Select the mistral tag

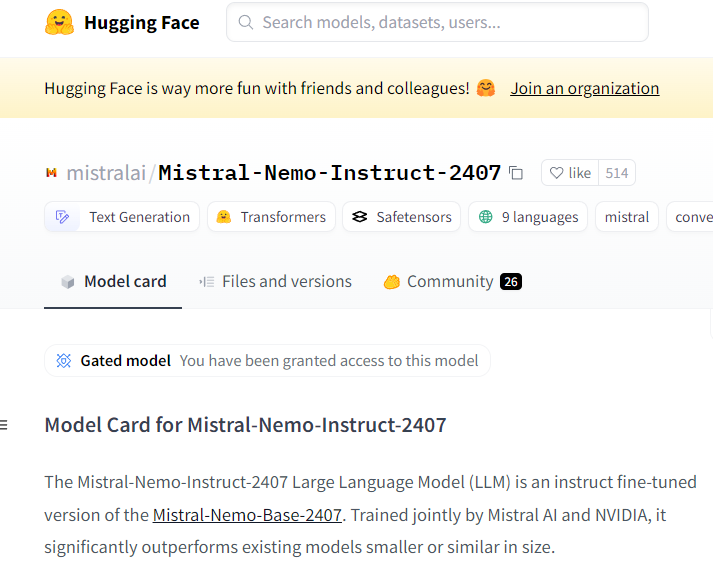[627, 217]
